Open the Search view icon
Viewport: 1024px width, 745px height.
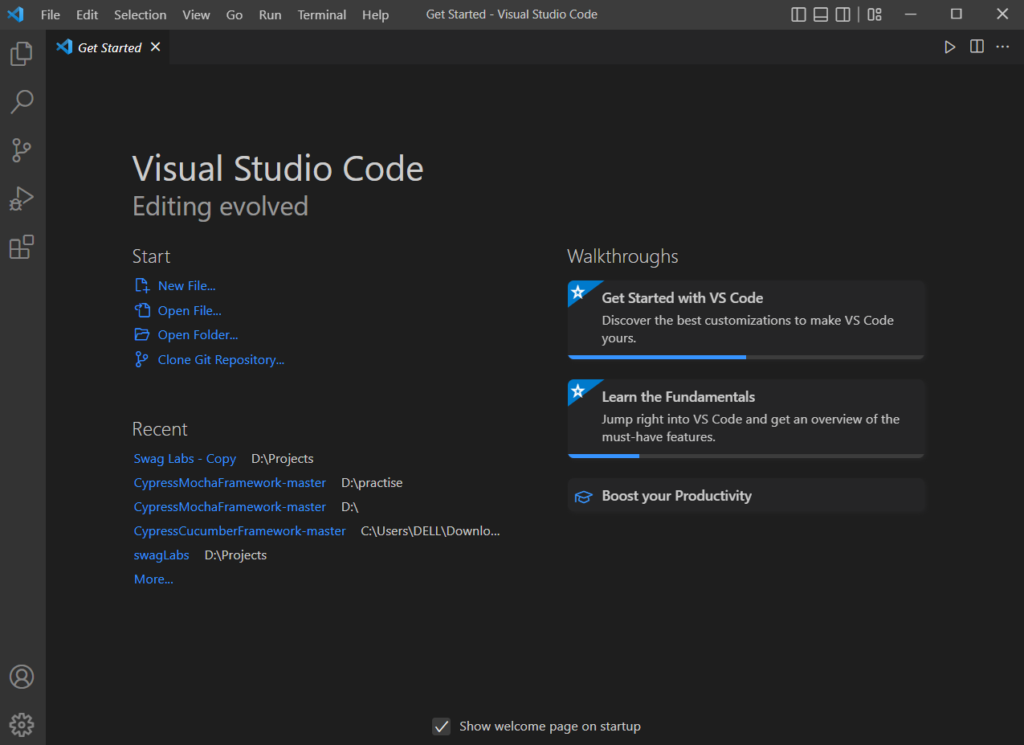pyautogui.click(x=22, y=102)
